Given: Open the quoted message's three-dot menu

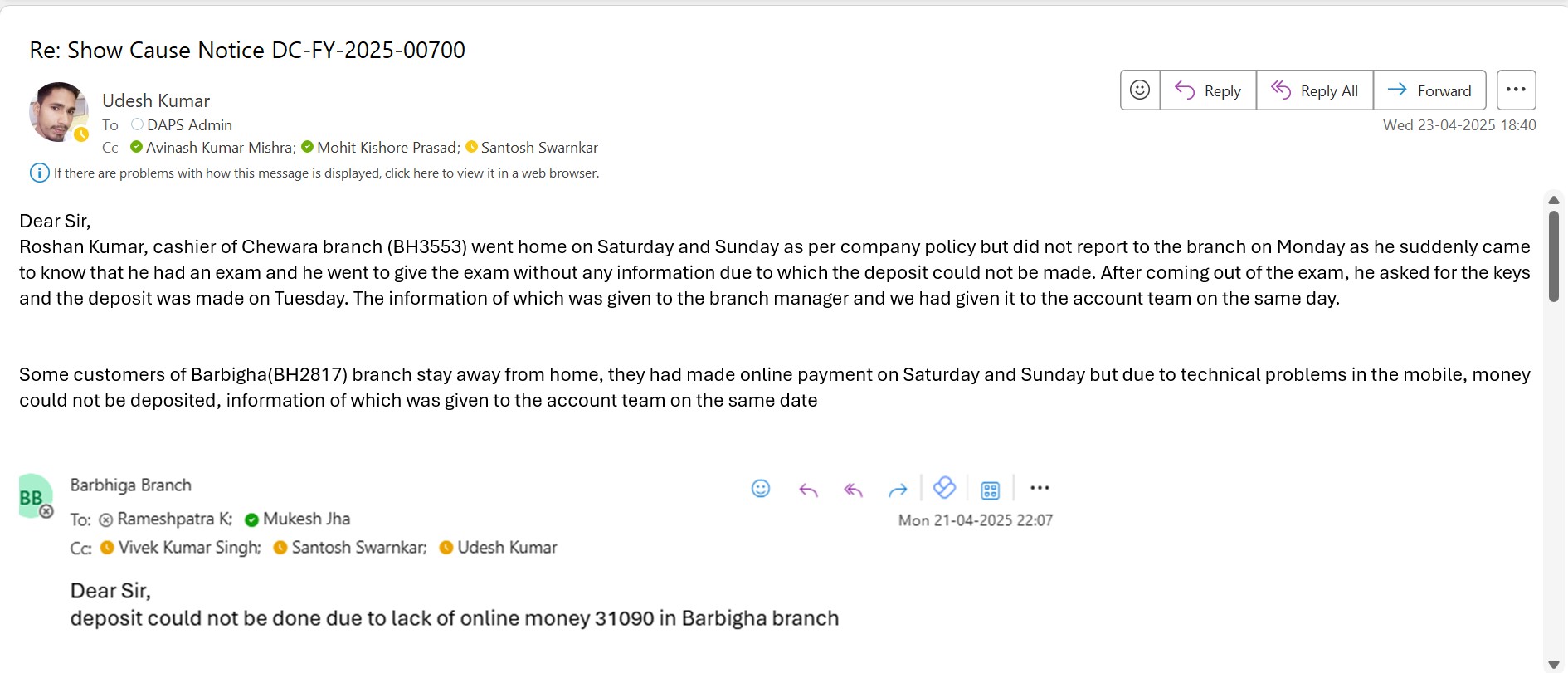Looking at the screenshot, I should click(1040, 488).
